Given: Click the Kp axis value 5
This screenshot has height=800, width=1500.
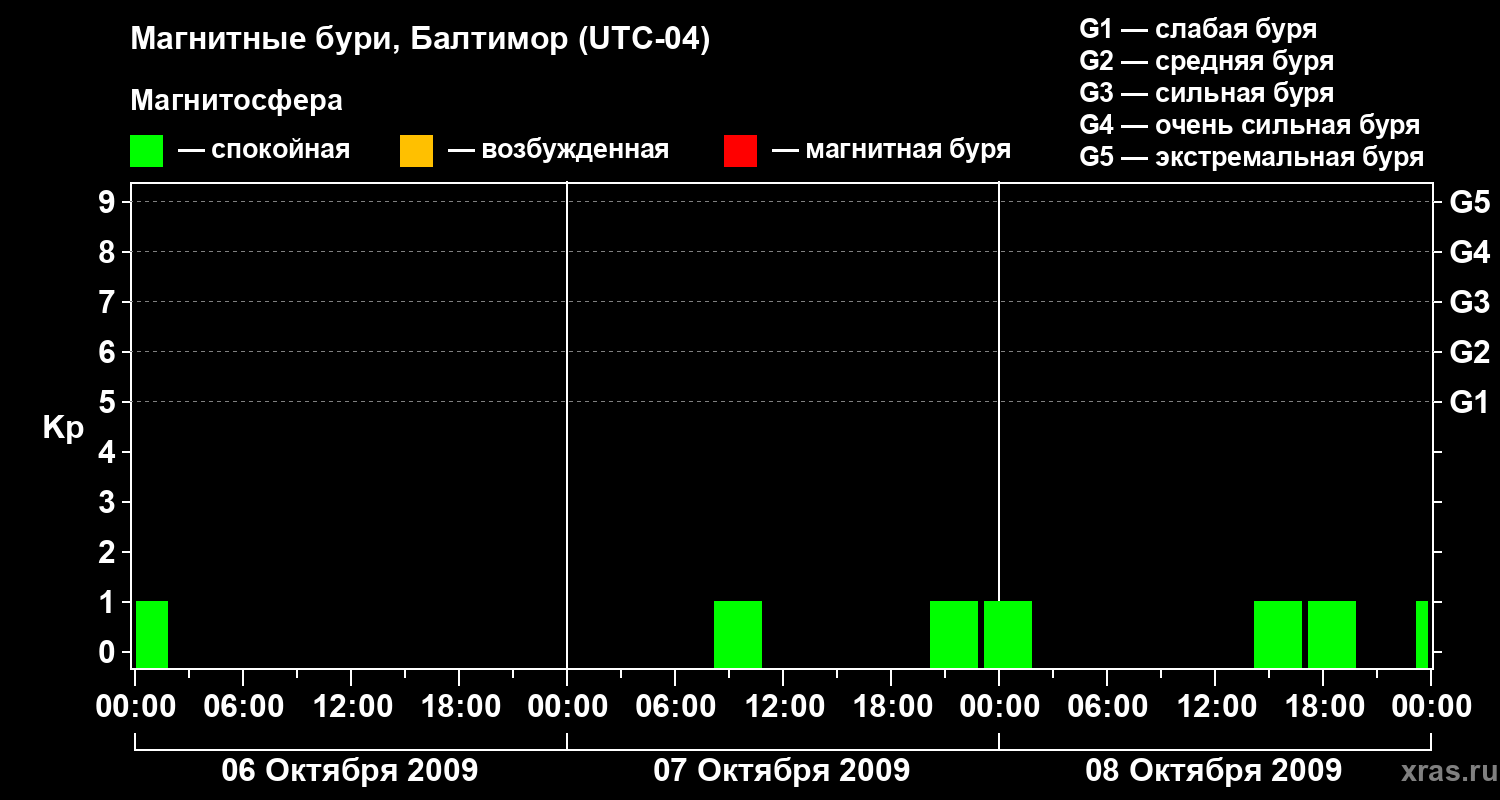Looking at the screenshot, I should tap(109, 402).
